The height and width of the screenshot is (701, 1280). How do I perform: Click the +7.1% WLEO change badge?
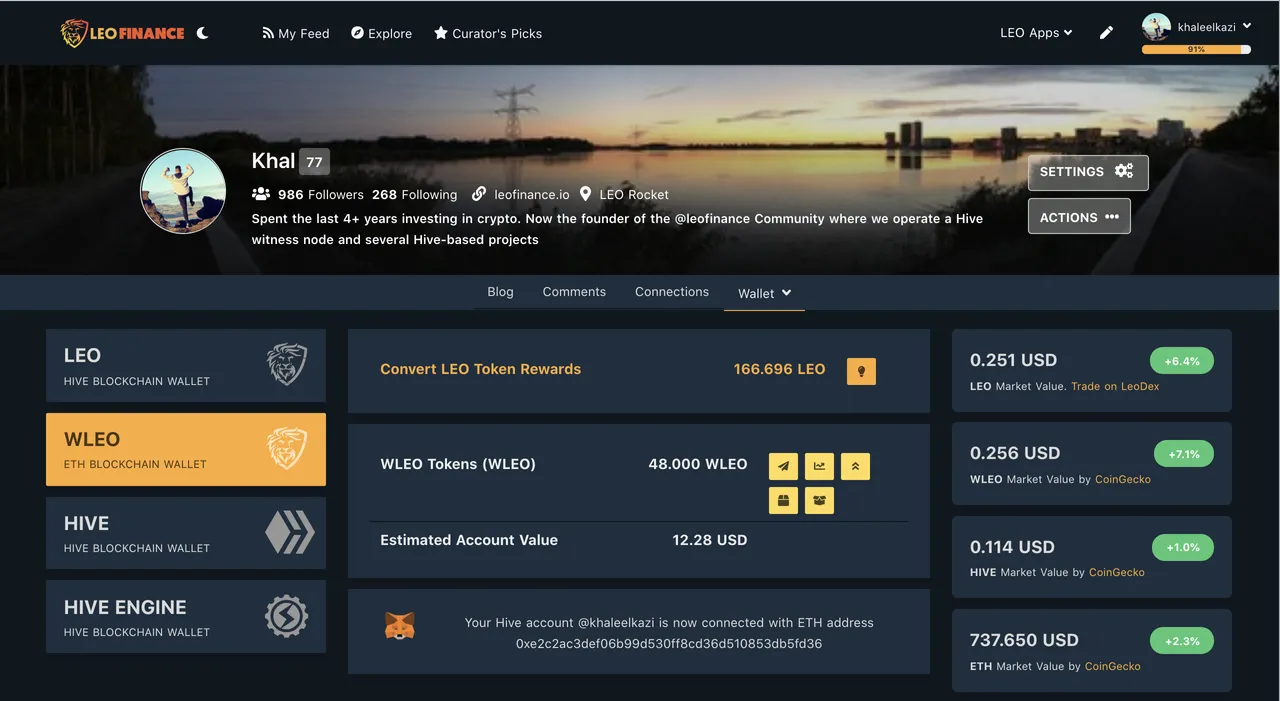(x=1184, y=454)
